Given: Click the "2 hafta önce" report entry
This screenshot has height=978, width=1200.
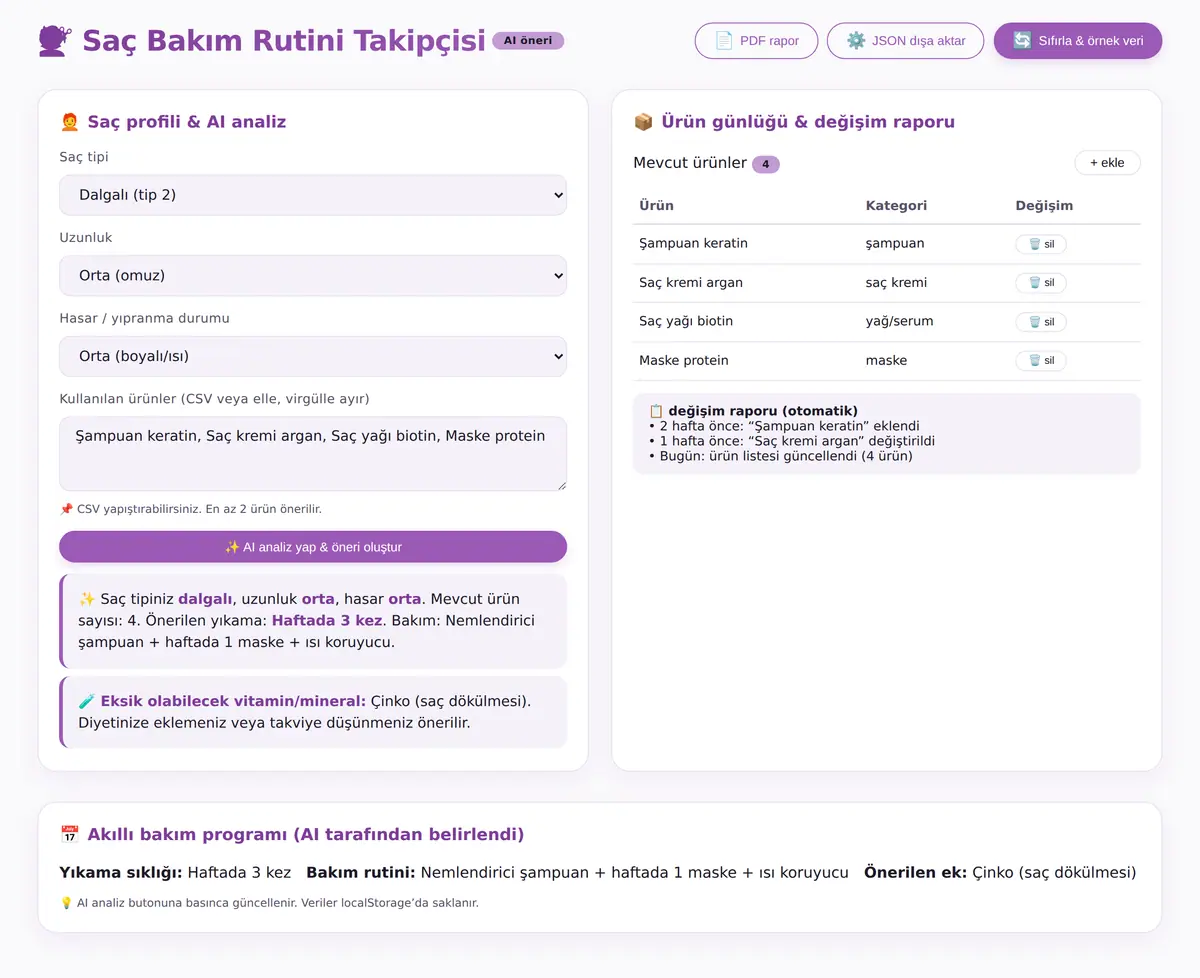Looking at the screenshot, I should click(x=784, y=426).
